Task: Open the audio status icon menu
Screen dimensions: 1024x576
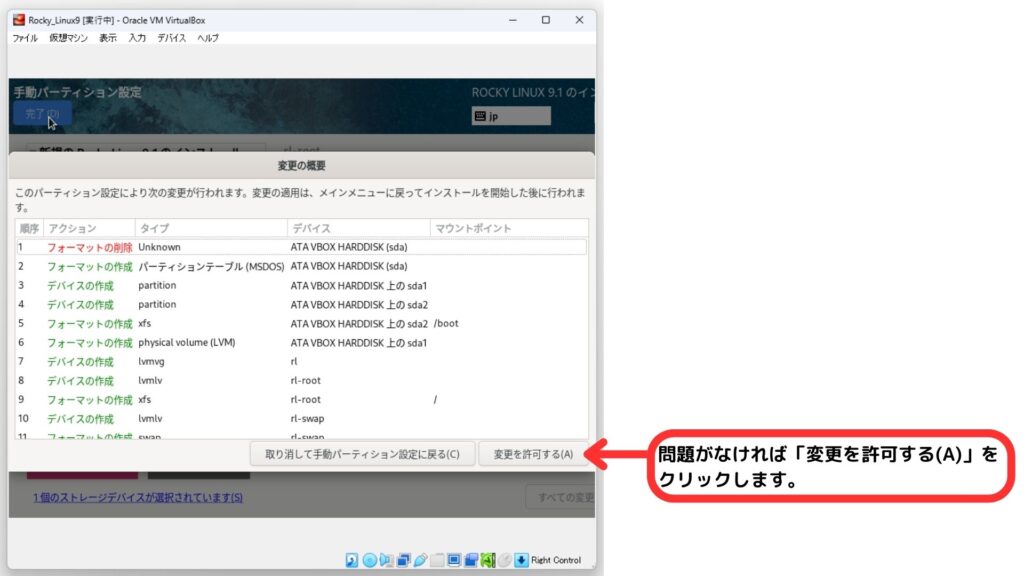Action: [x=386, y=560]
